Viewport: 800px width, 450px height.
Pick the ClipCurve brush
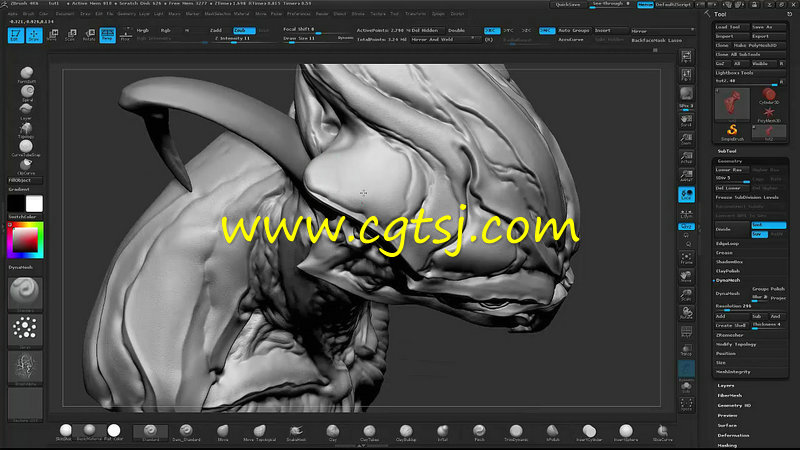[26, 167]
